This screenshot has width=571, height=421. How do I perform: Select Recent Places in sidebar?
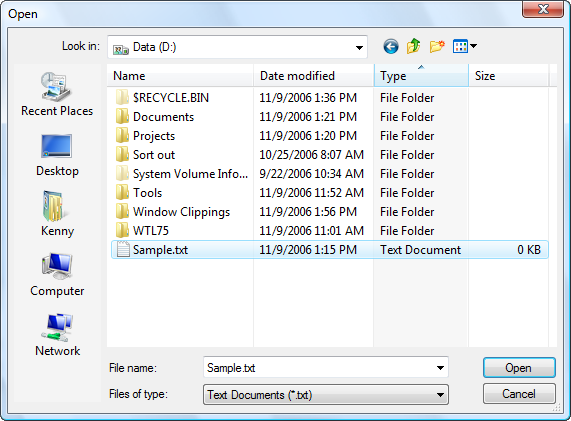(57, 94)
